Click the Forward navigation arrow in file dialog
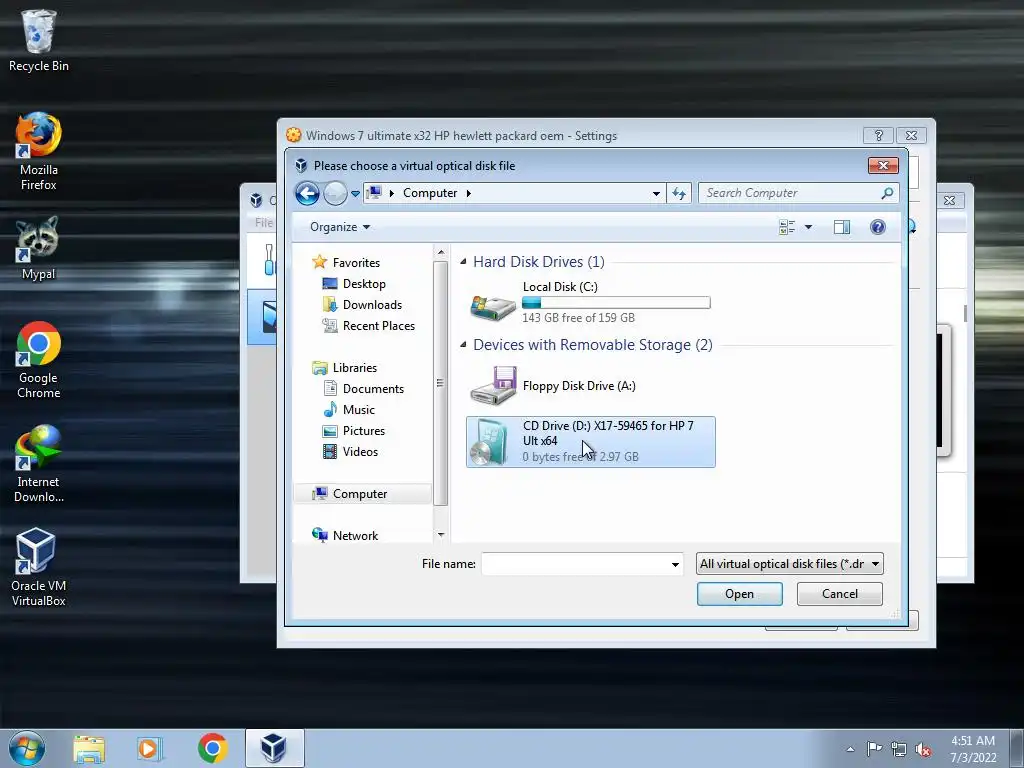 click(335, 193)
